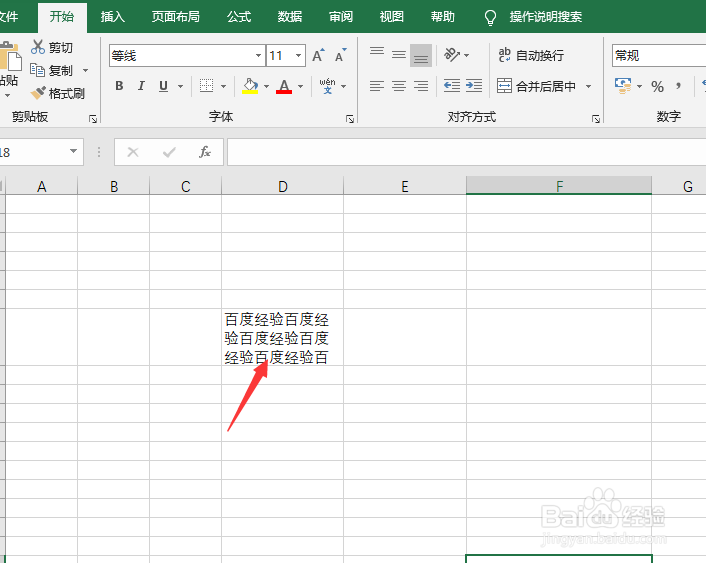
Task: Align text right
Action: point(421,86)
